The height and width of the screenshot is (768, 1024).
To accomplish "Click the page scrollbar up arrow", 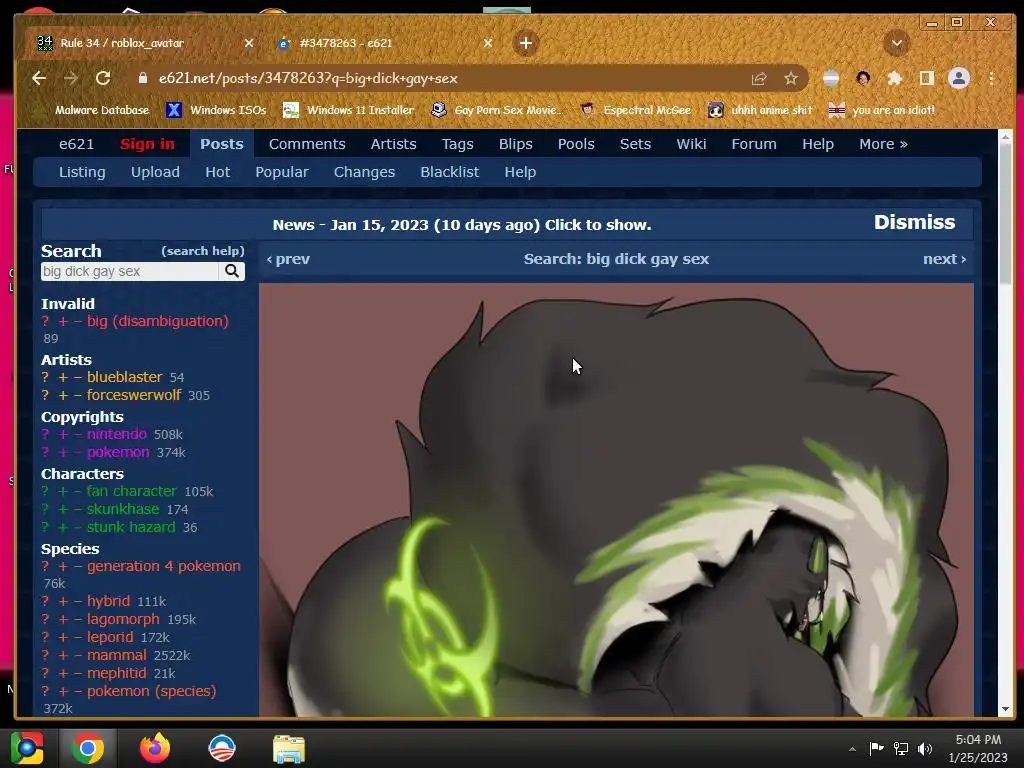I will point(1005,137).
